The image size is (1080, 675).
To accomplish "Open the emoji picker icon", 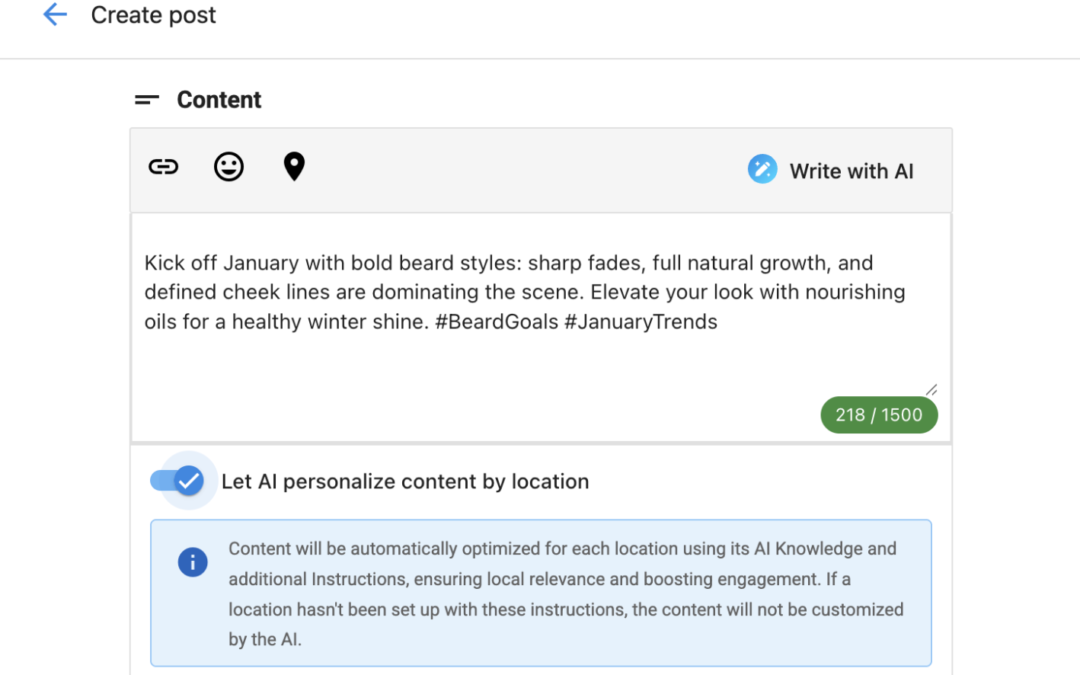I will (228, 166).
